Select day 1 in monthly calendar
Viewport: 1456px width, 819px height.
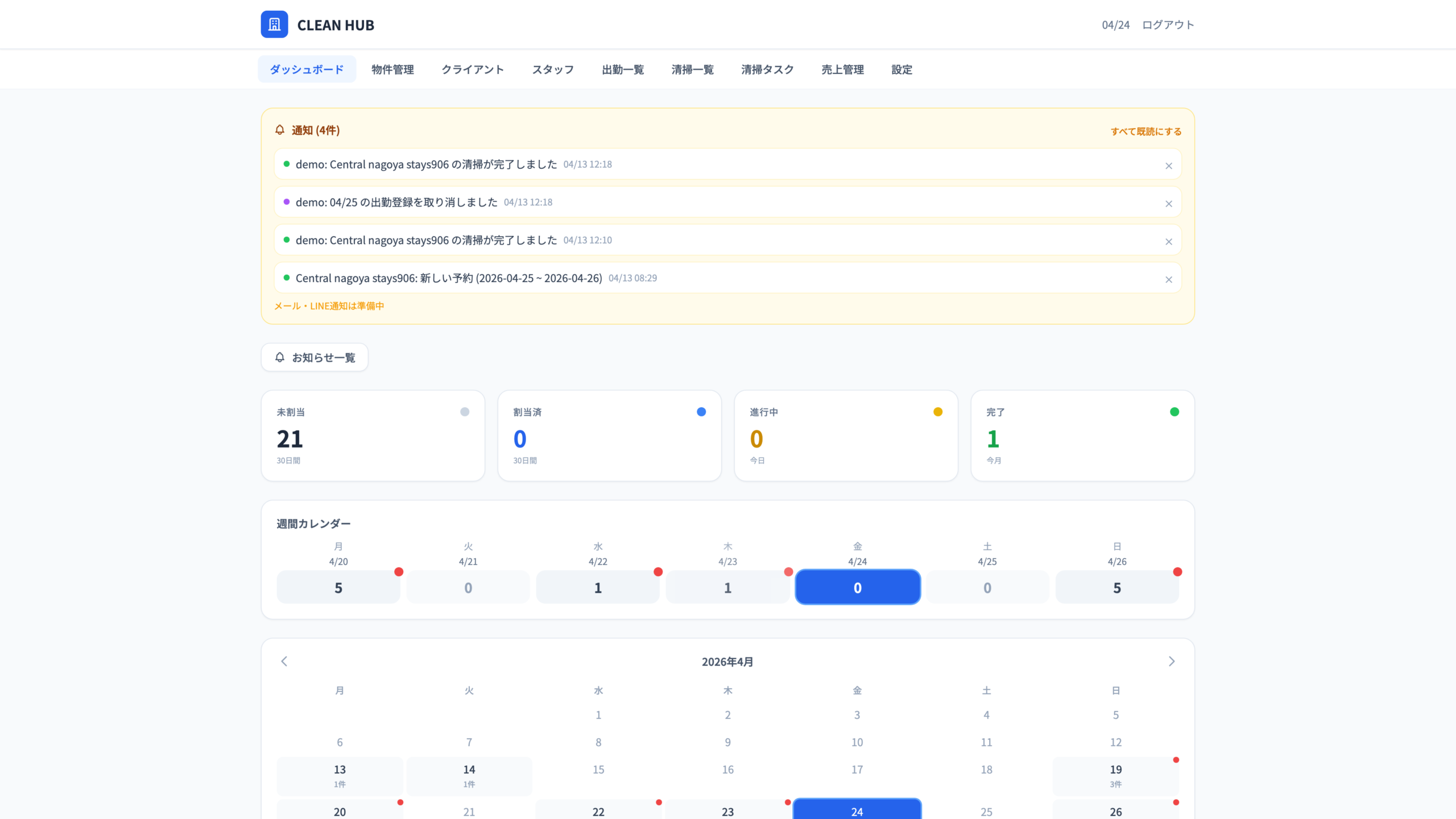(598, 715)
